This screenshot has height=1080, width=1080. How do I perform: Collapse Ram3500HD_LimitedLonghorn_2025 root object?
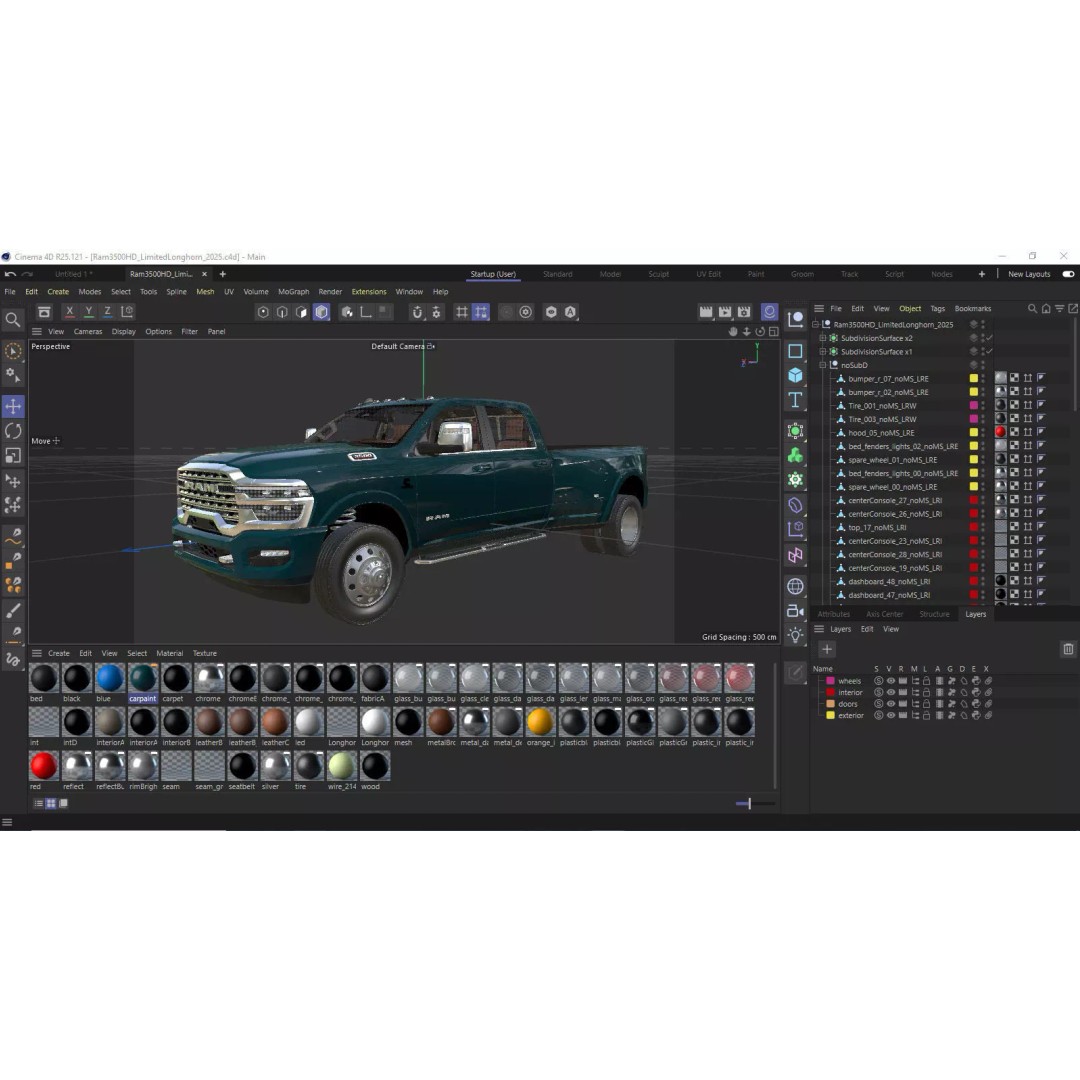coord(816,324)
